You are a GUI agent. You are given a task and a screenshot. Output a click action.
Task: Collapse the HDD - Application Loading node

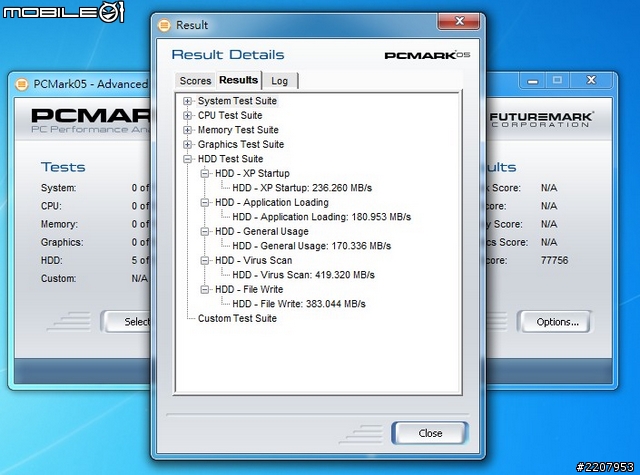click(205, 202)
